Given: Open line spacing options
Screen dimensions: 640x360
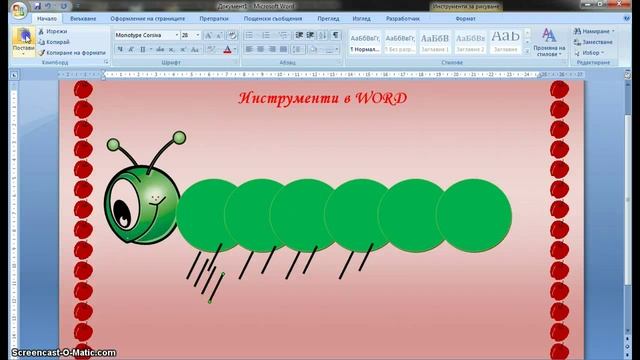Looking at the screenshot, I should pyautogui.click(x=298, y=49).
